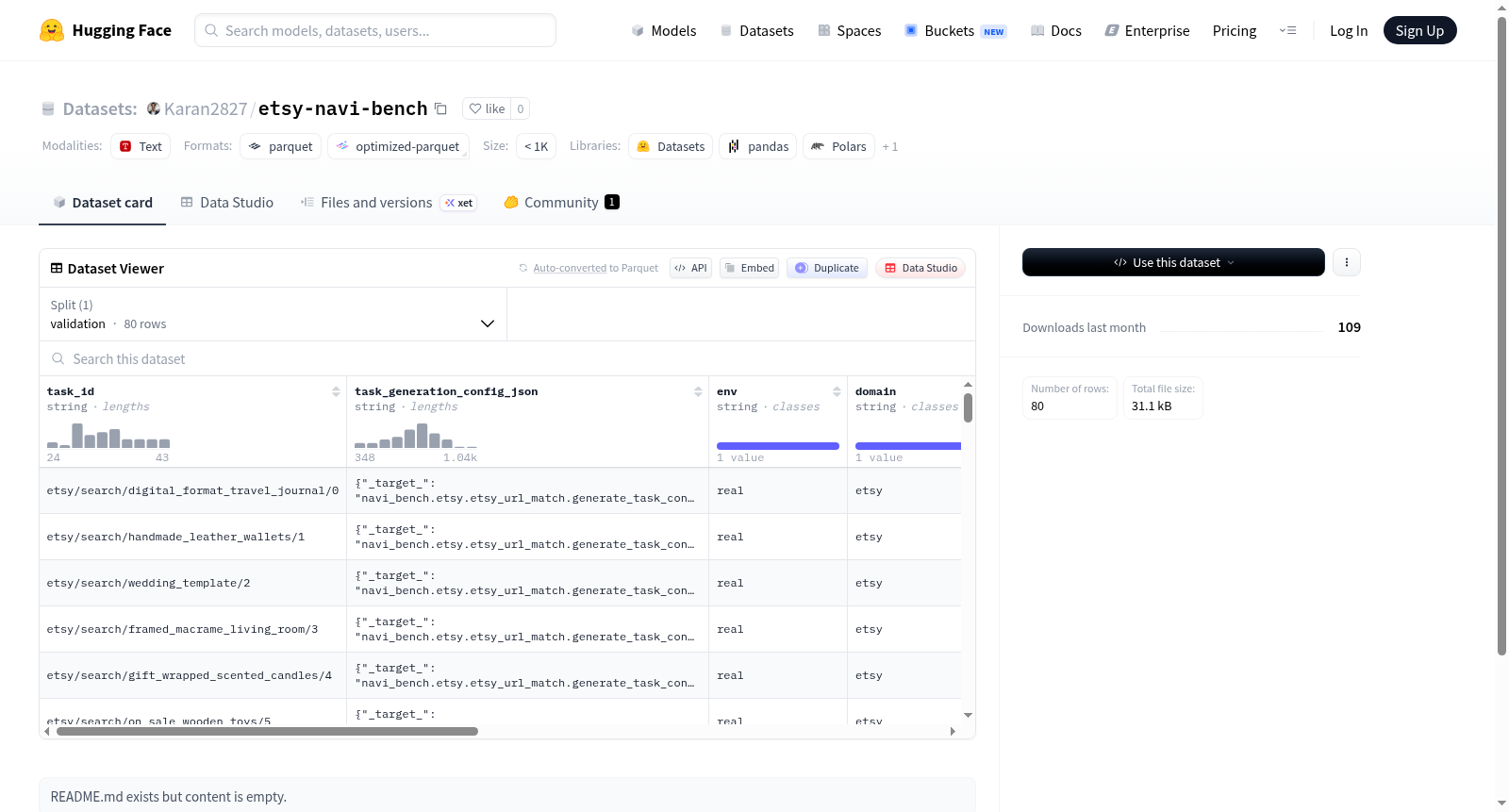Select row etsy/search/handmade_leather_wallets/1

click(x=175, y=537)
